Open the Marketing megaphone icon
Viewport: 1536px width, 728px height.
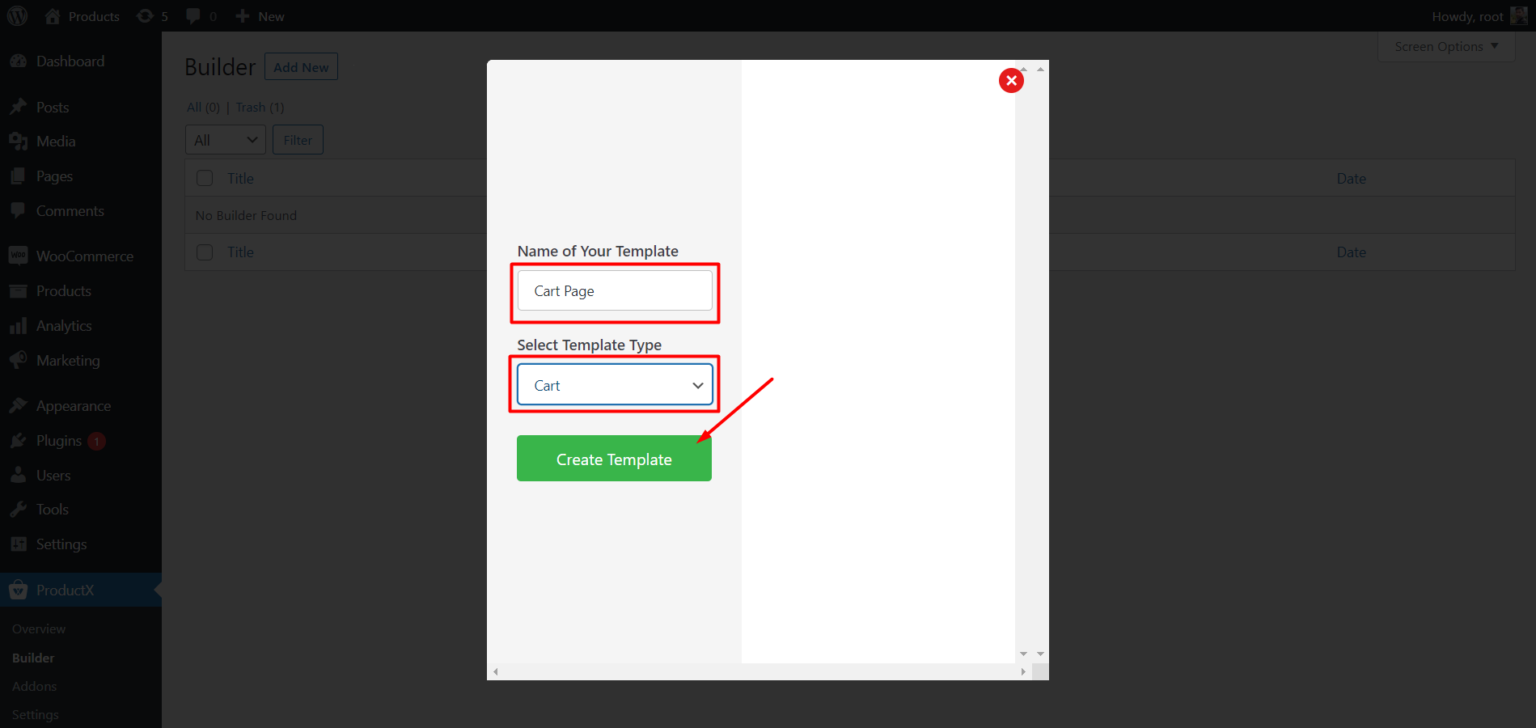click(x=18, y=360)
